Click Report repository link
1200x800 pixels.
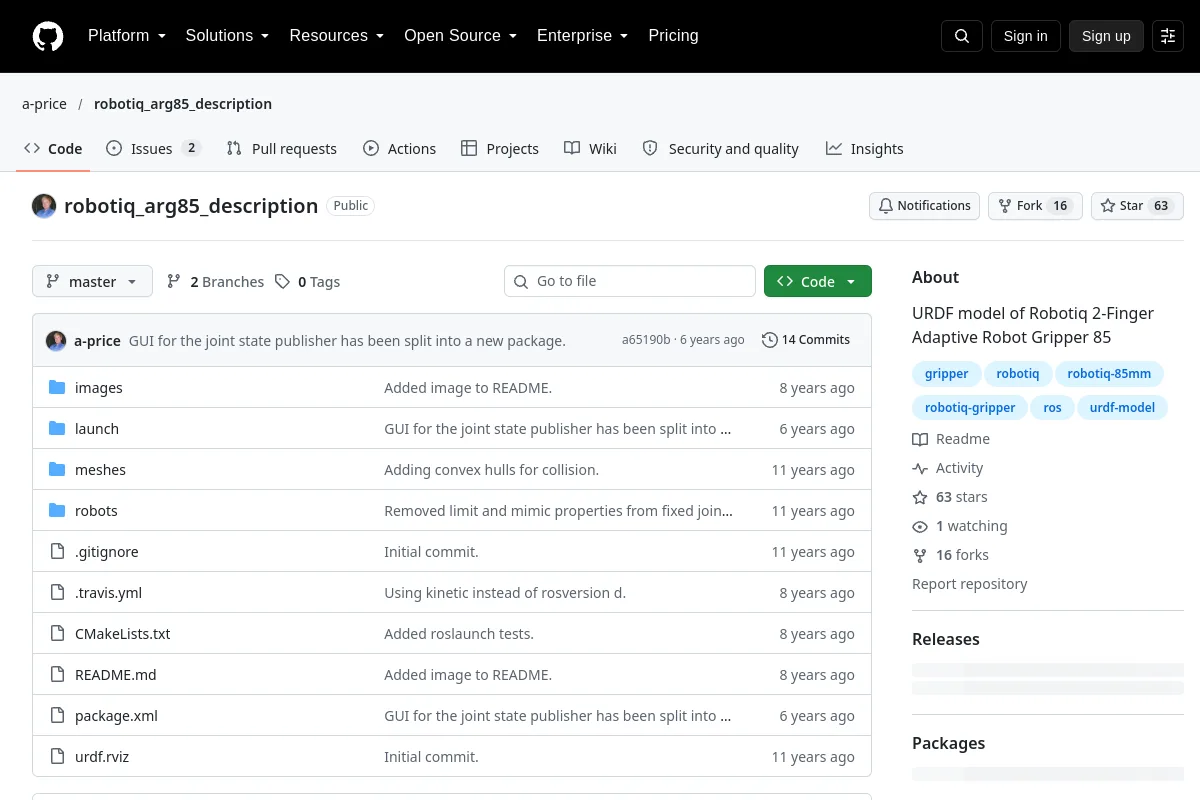(x=969, y=584)
